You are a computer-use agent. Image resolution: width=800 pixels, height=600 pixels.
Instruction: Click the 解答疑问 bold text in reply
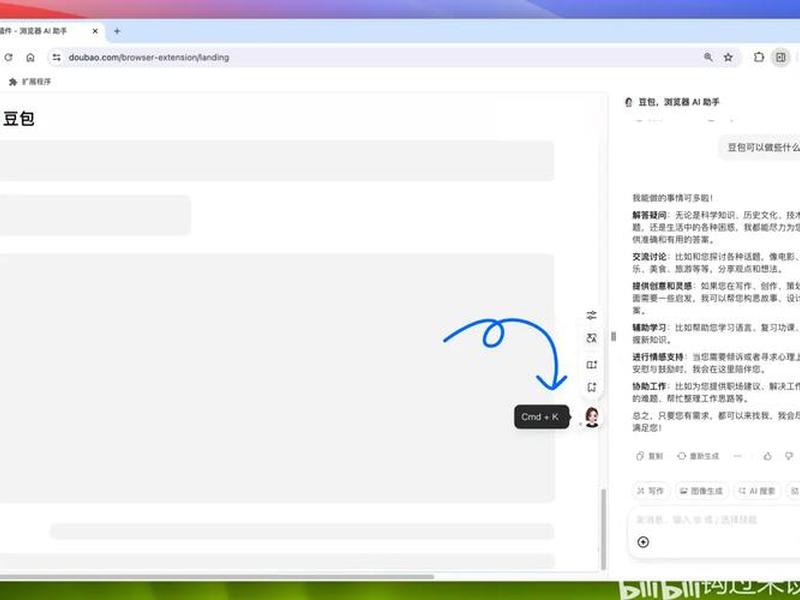(649, 215)
